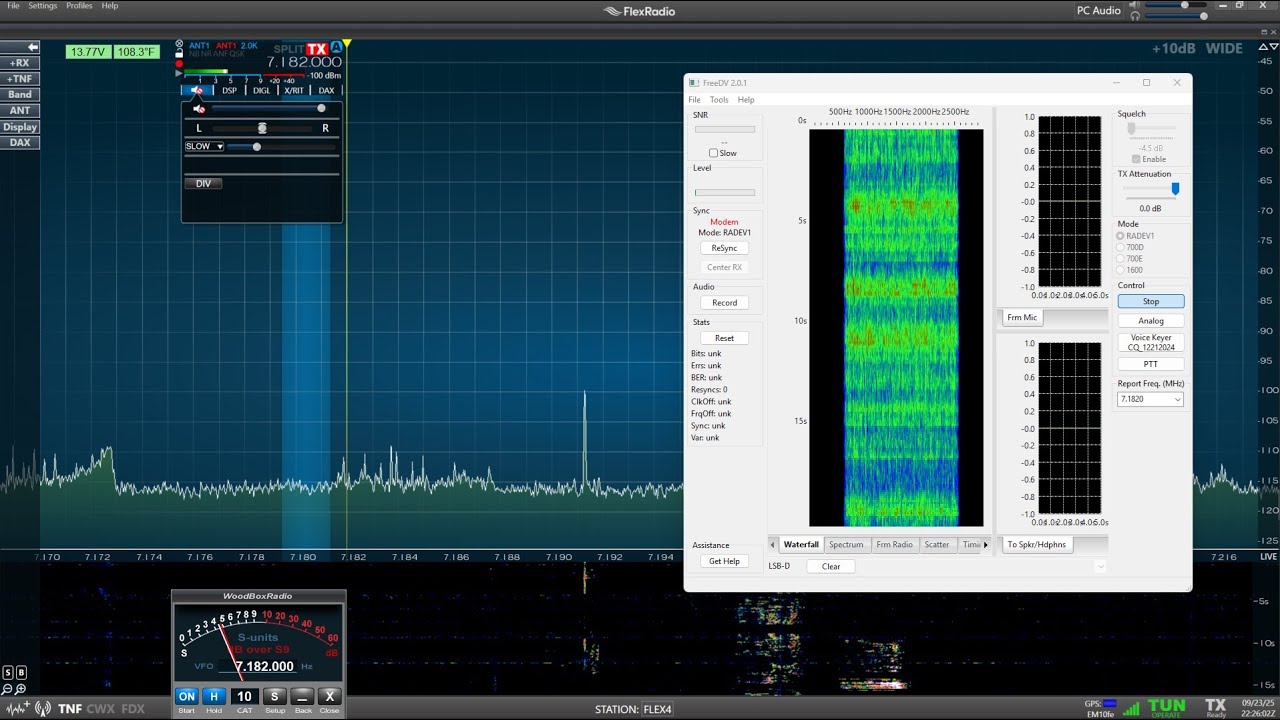Click the S Setup button on WoodBoxRadio
Screen dimensions: 1280x720
pyautogui.click(x=274, y=696)
